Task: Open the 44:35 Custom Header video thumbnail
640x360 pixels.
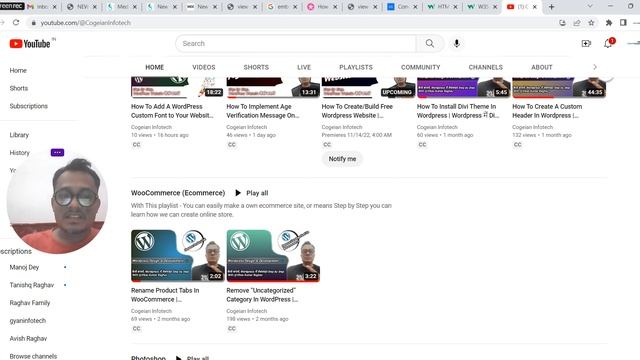Action: point(559,87)
